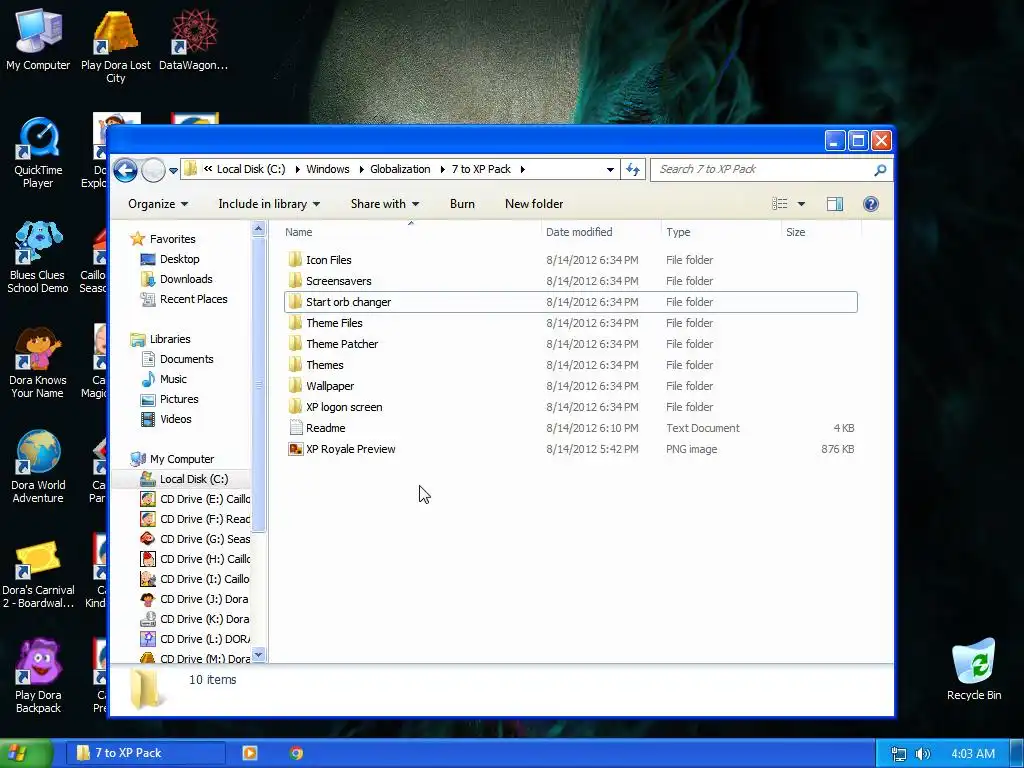Image resolution: width=1024 pixels, height=768 pixels.
Task: Open My Computer desktop icon
Action: 38,39
